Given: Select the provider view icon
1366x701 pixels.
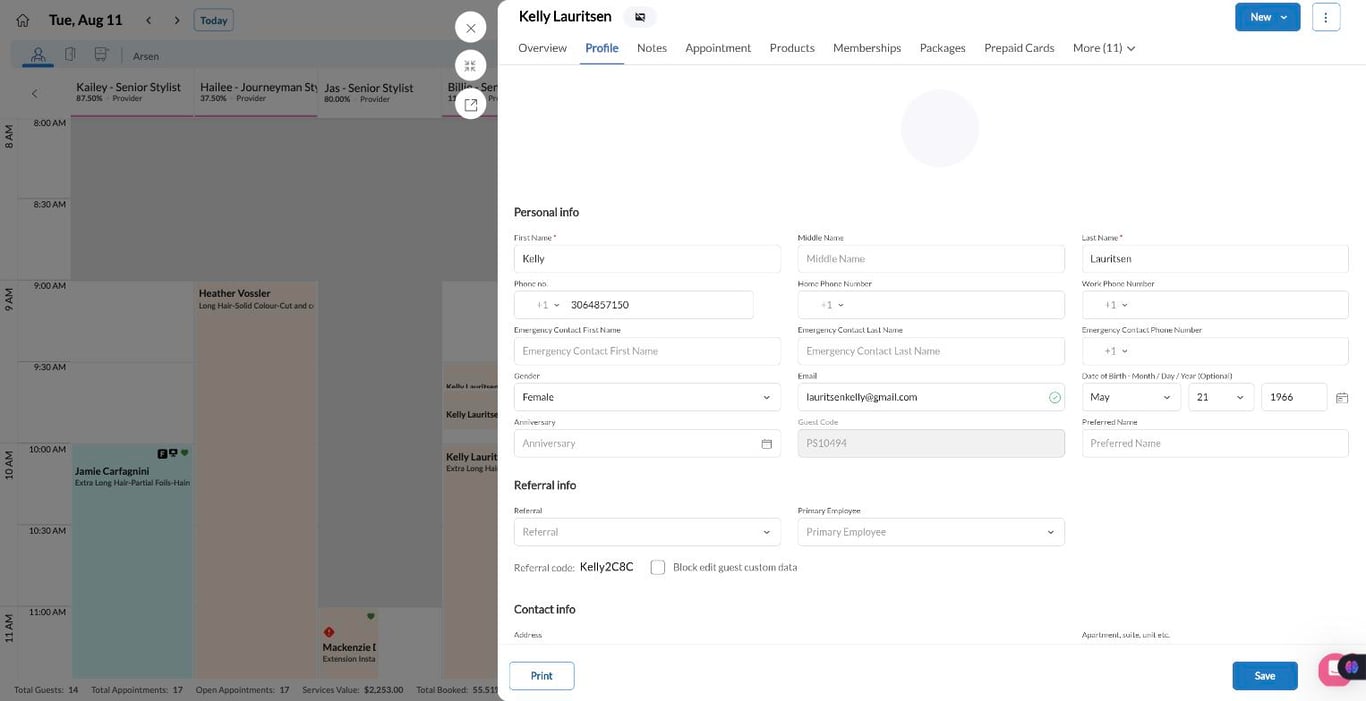Looking at the screenshot, I should coord(38,55).
